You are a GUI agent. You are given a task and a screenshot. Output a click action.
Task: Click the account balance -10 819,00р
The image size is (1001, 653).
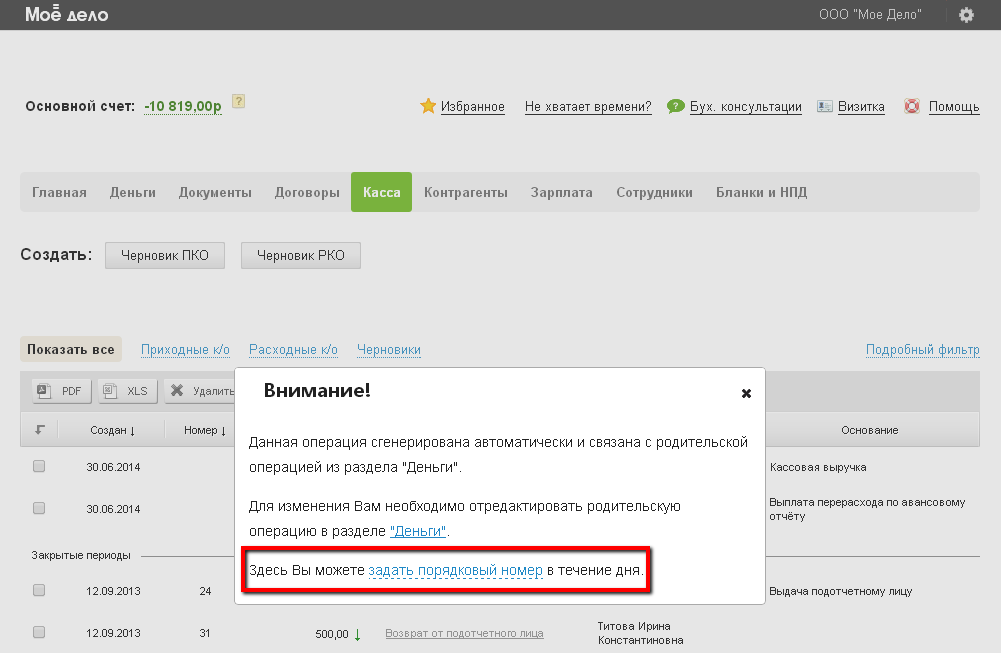(x=183, y=106)
